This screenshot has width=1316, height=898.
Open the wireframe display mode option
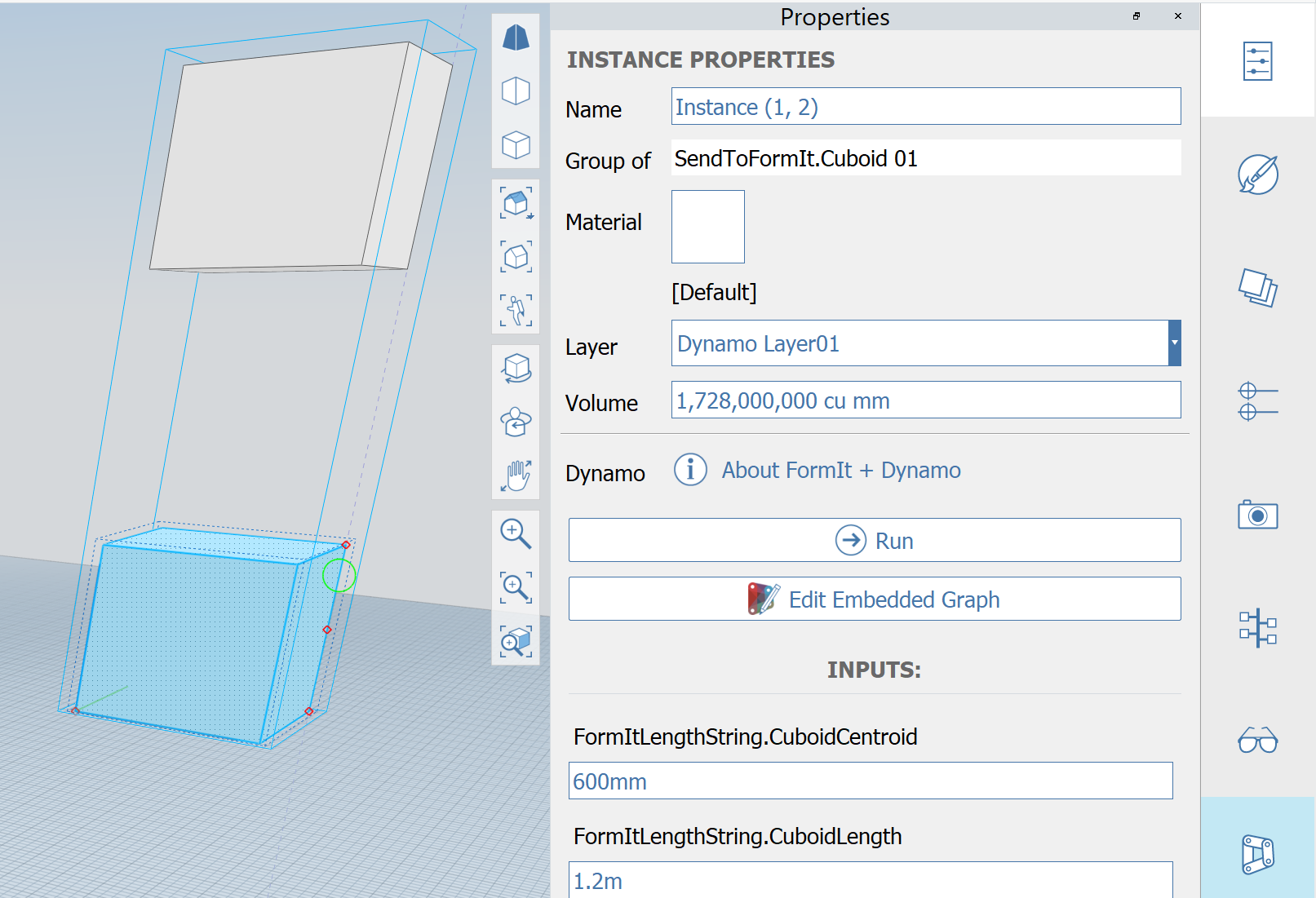(515, 145)
